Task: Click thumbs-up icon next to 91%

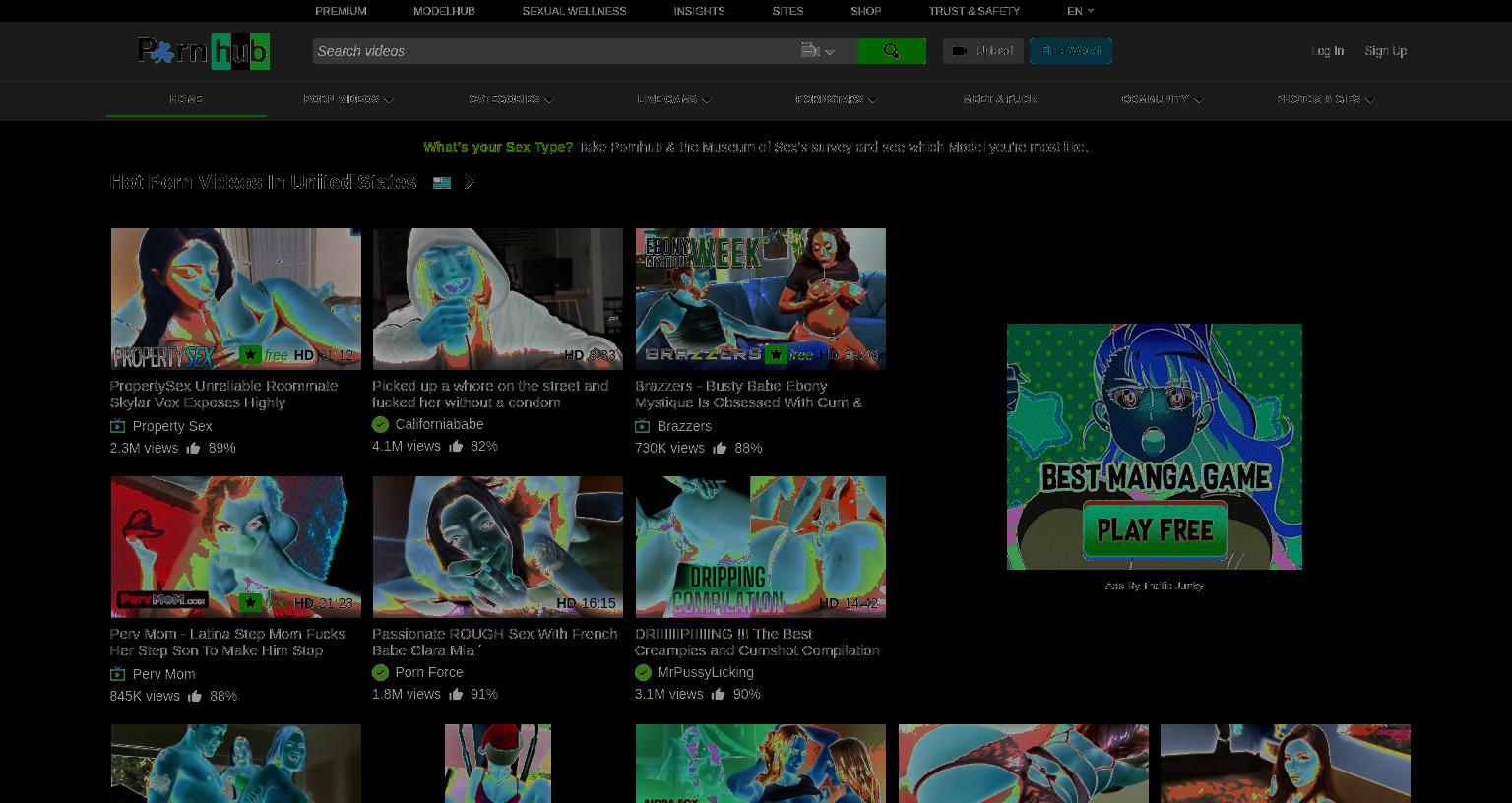Action: tap(456, 694)
